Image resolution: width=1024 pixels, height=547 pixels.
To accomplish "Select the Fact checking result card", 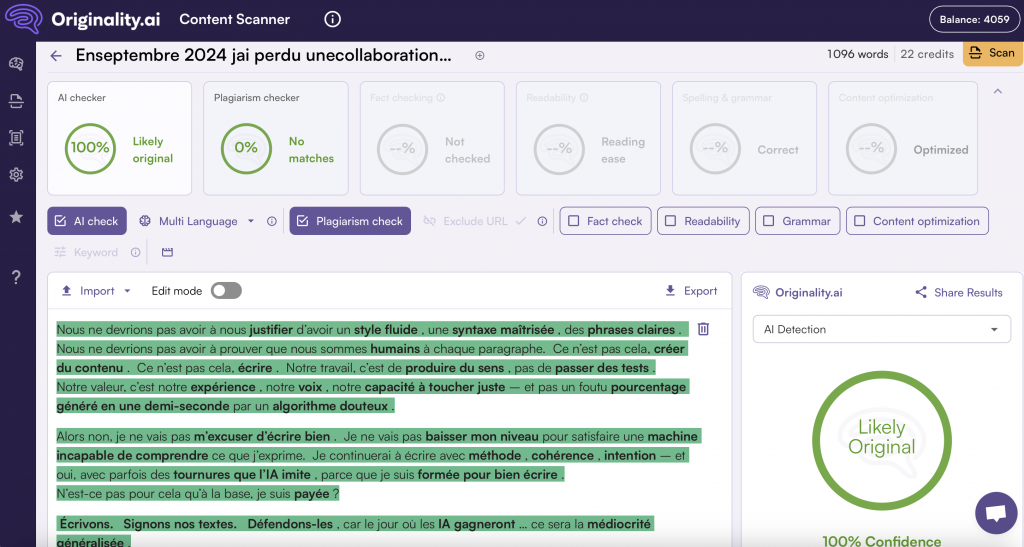I will pyautogui.click(x=432, y=138).
